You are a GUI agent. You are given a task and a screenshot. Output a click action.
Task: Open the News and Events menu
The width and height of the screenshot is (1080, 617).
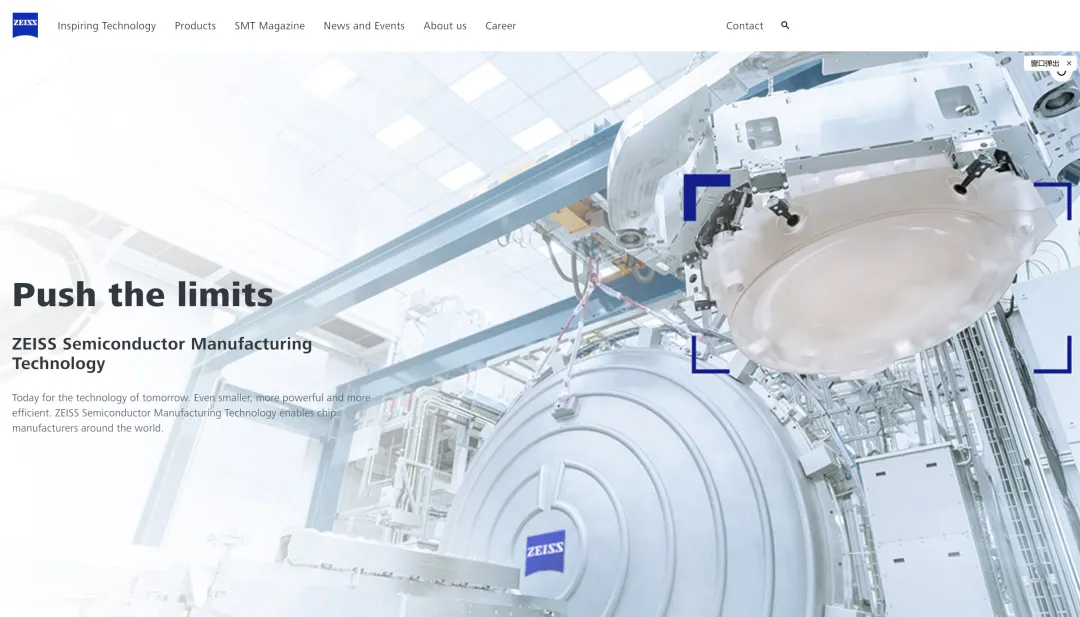point(364,26)
